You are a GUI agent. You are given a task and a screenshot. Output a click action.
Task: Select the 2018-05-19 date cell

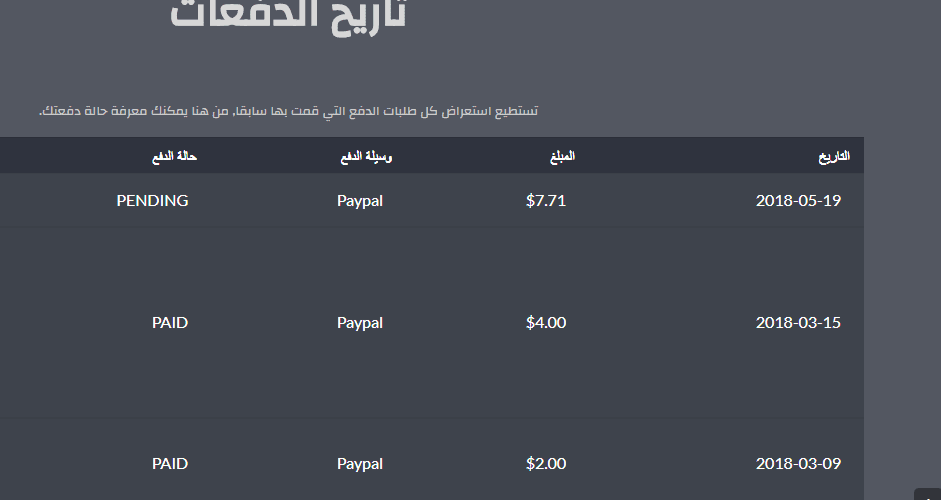(798, 200)
